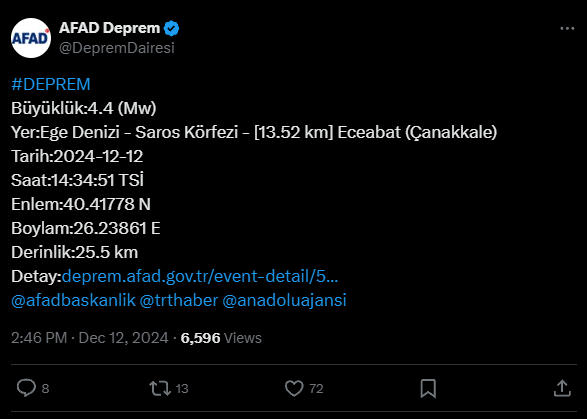Image resolution: width=587 pixels, height=419 pixels.
Task: Visit the @anadoluajansi mention
Action: (x=285, y=300)
